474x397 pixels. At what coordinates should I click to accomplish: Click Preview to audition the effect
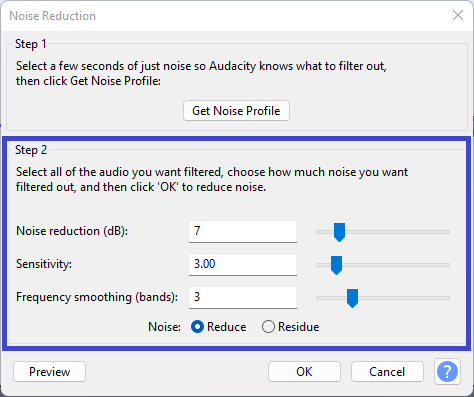49,371
